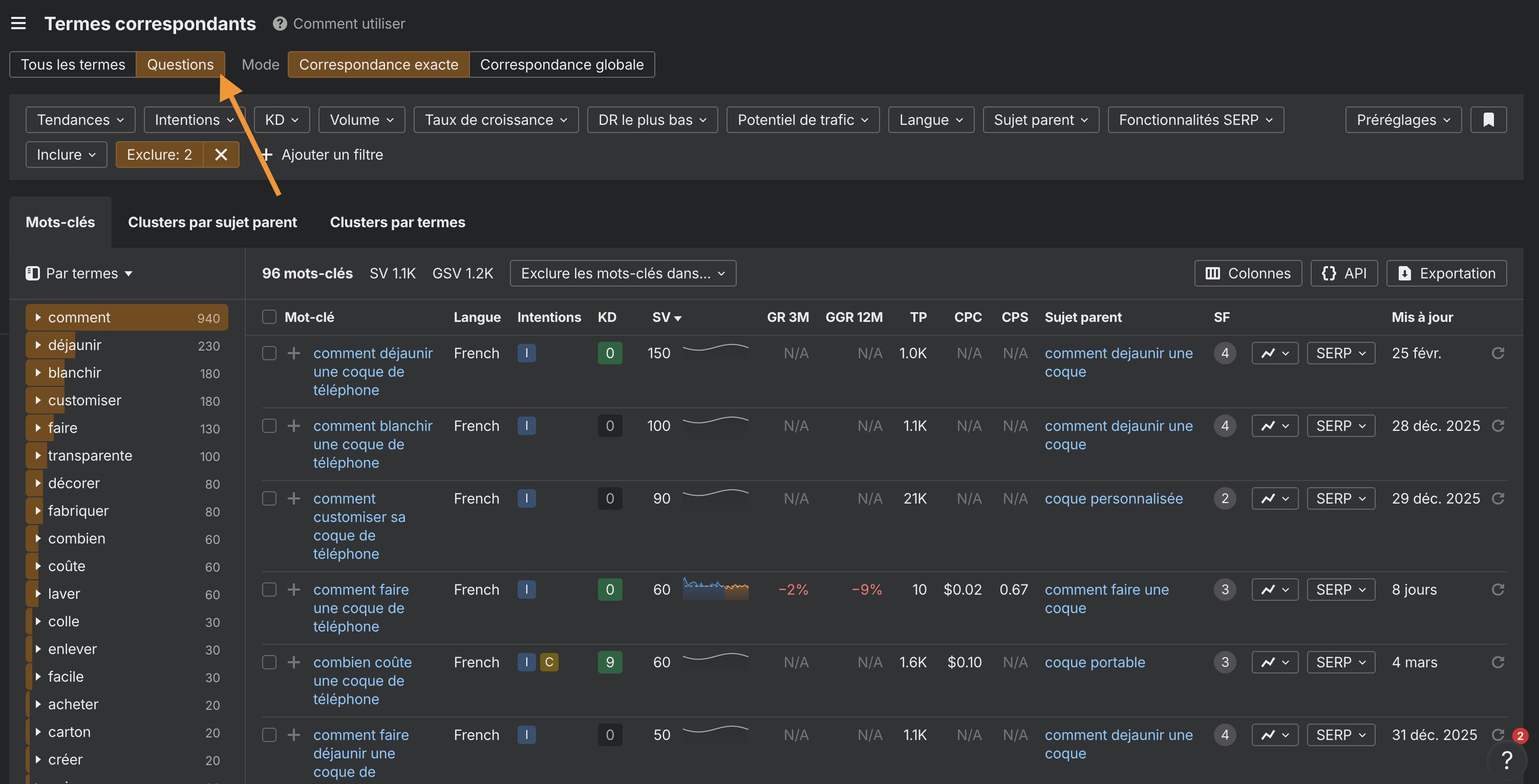Screen dimensions: 1539x784
Task: Click Ajouter un filtre
Action: click(x=323, y=154)
